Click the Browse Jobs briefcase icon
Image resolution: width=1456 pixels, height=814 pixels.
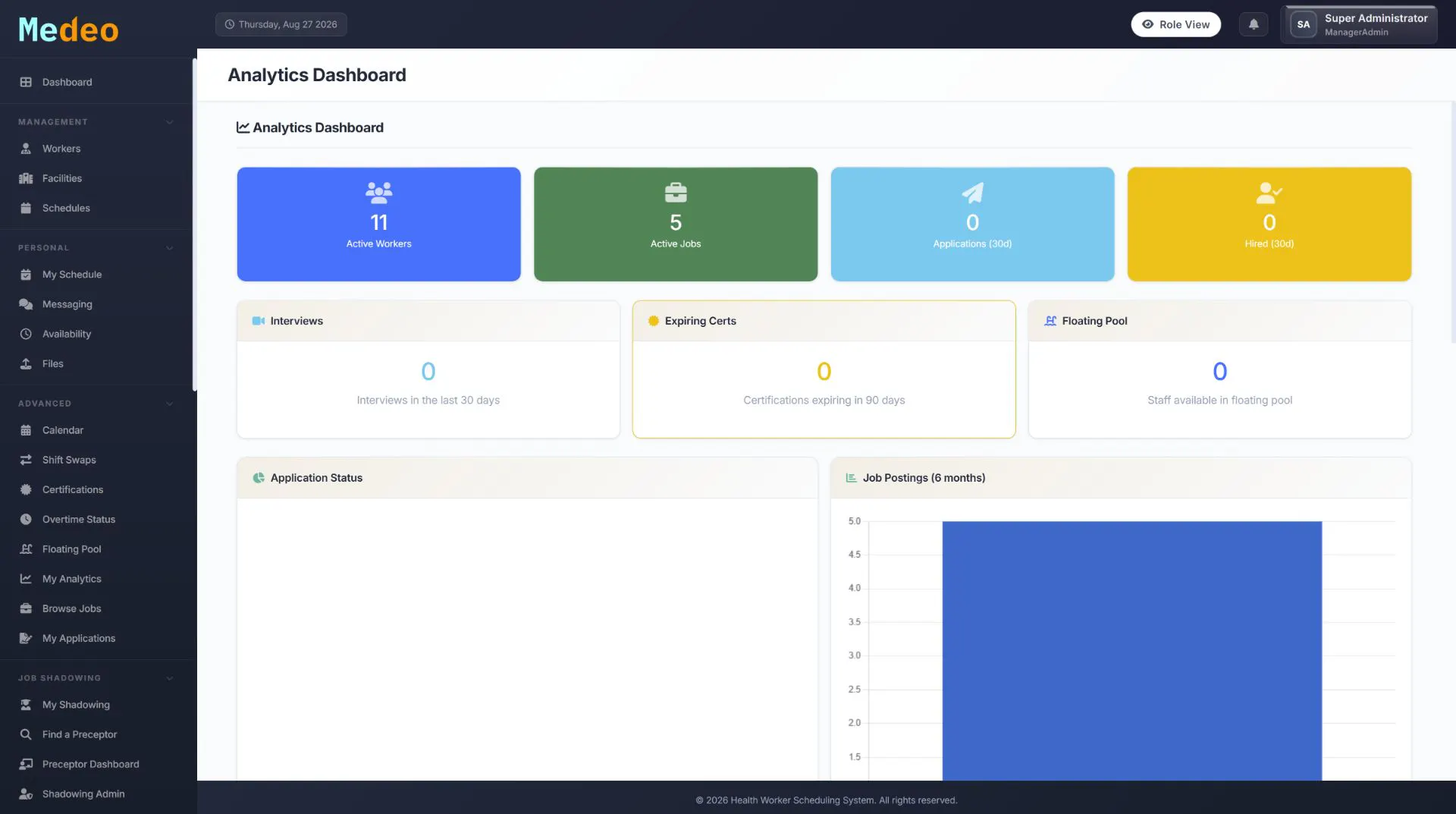[x=26, y=608]
